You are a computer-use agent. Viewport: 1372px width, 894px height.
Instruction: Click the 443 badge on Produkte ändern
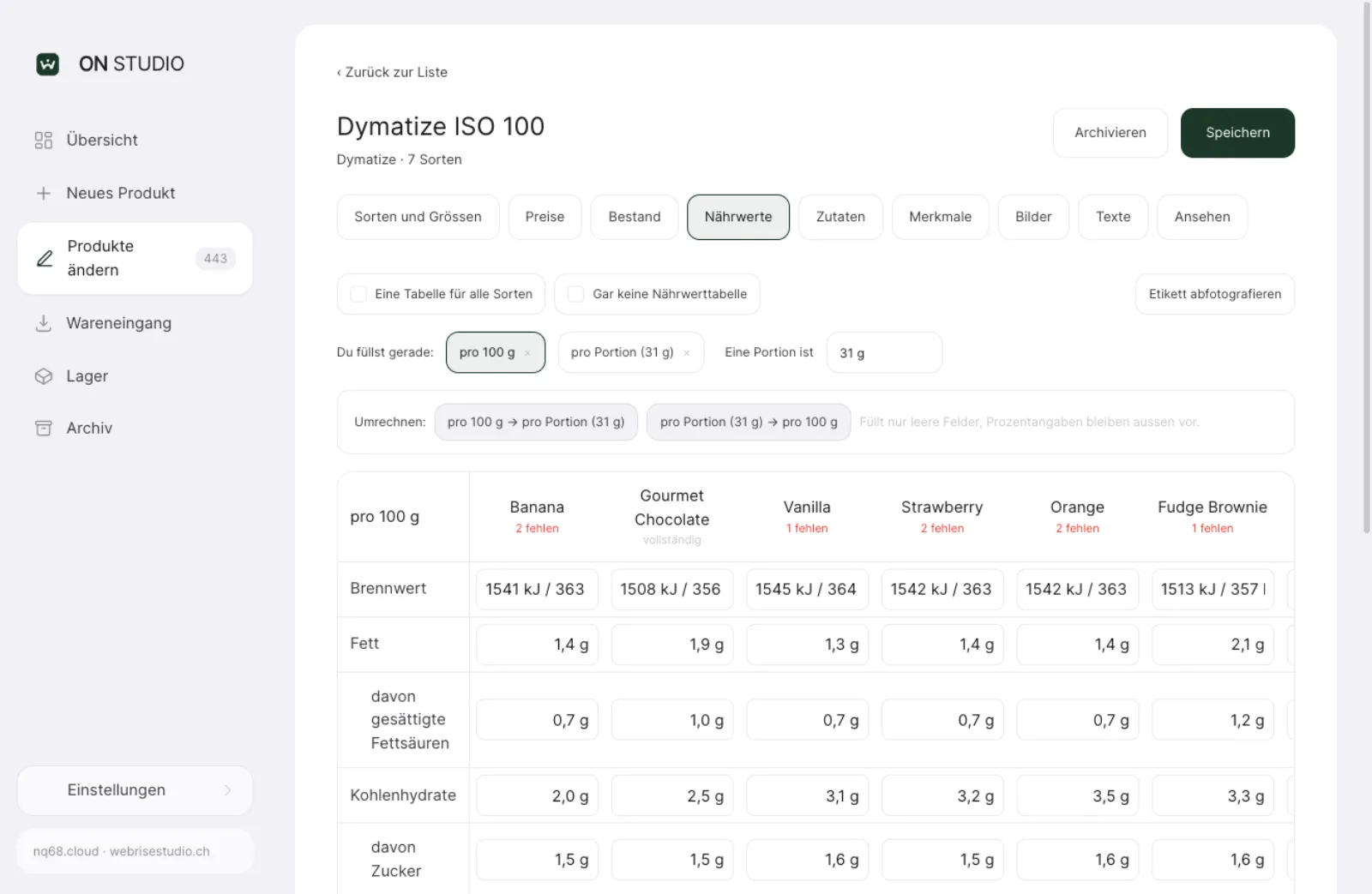215,258
